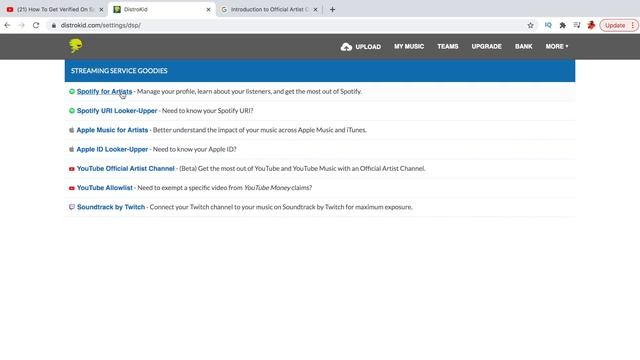
Task: Go forward in browser history
Action: (x=22, y=25)
